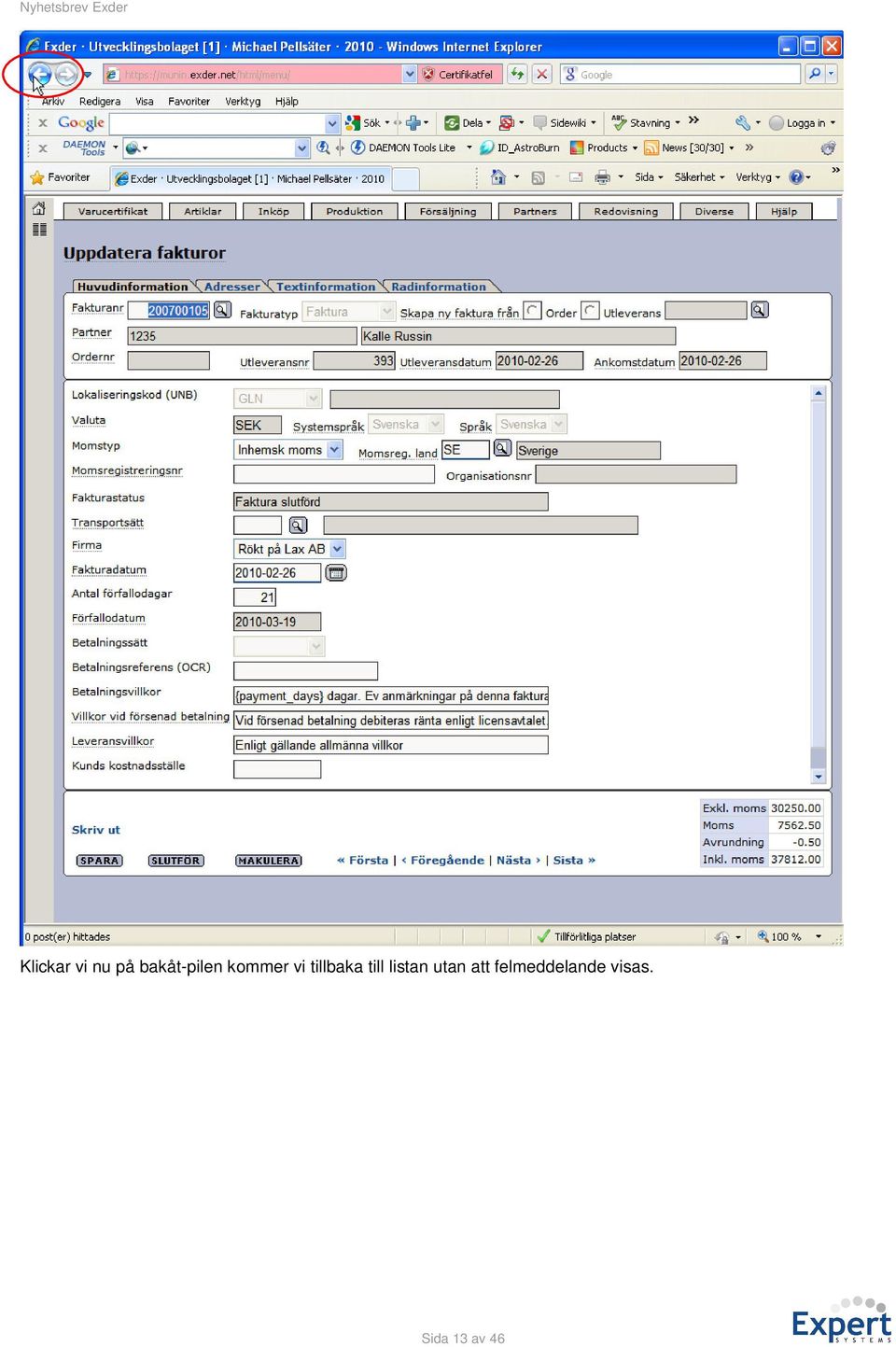Click the stop loading X icon
Viewport: 896px width, 1347px height.
click(x=541, y=74)
